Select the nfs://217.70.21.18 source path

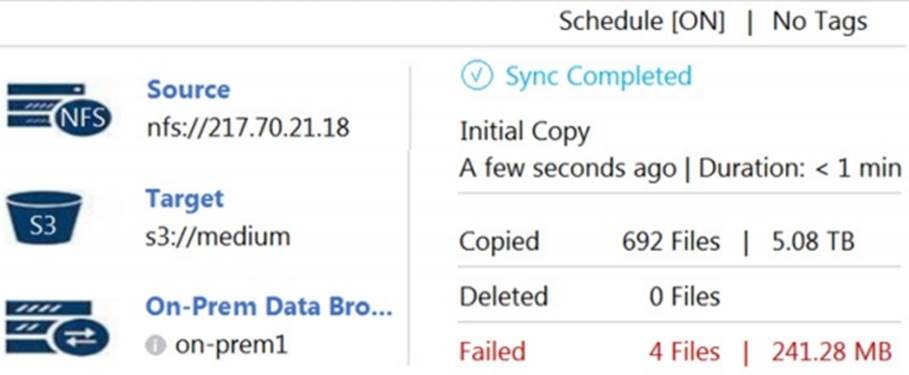[248, 127]
